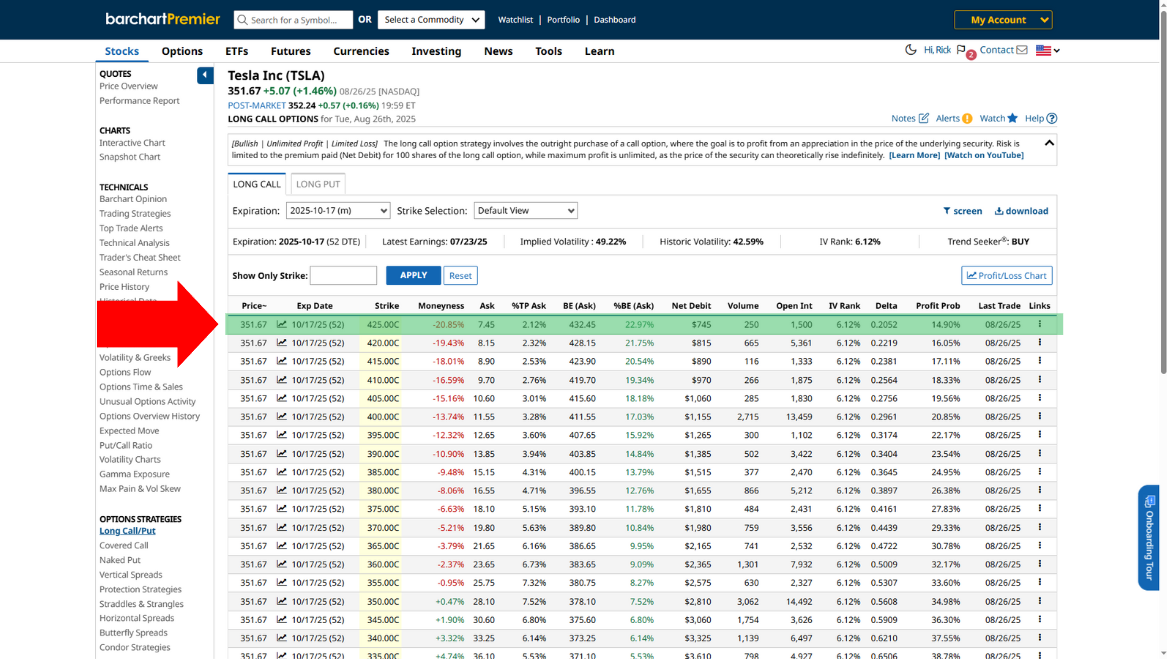Click the download icon link
The height and width of the screenshot is (659, 1167).
(x=1021, y=211)
